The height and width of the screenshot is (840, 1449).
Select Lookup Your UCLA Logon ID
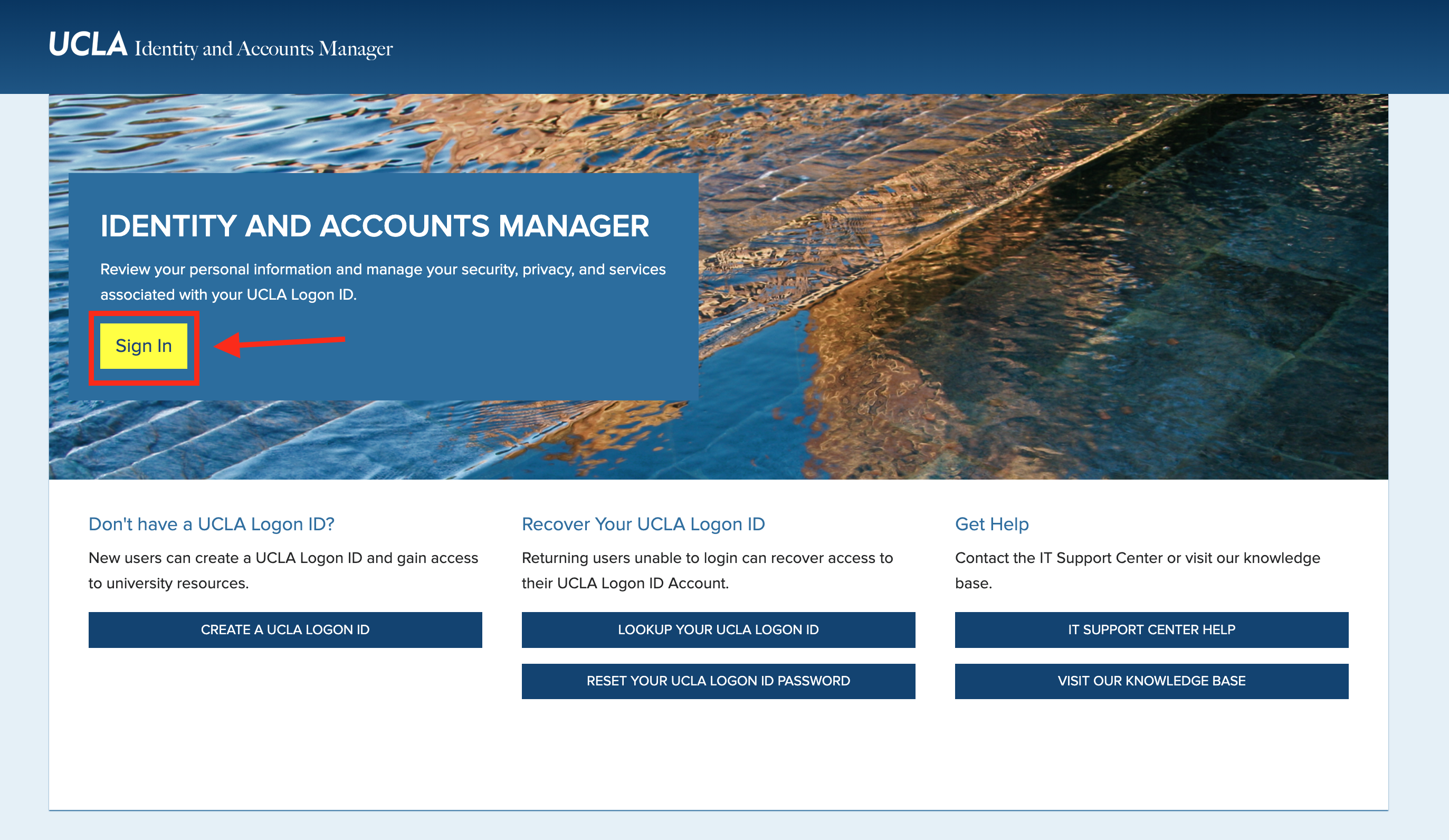(718, 629)
